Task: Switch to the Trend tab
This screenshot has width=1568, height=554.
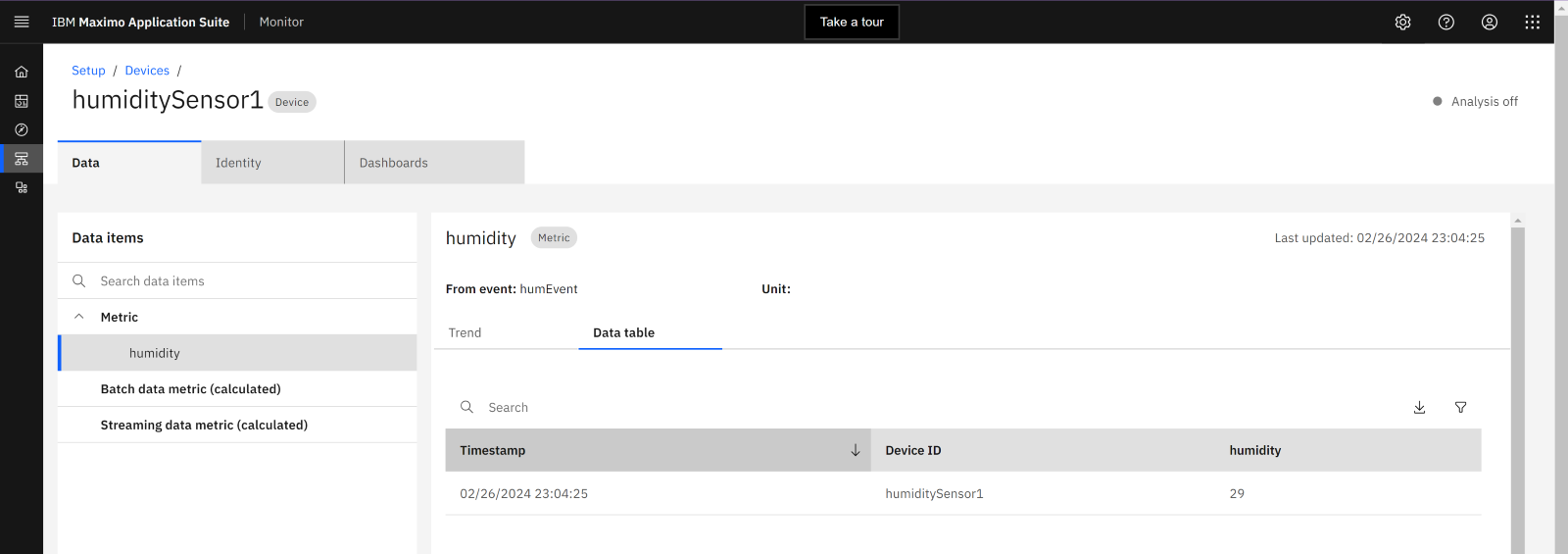Action: point(465,332)
